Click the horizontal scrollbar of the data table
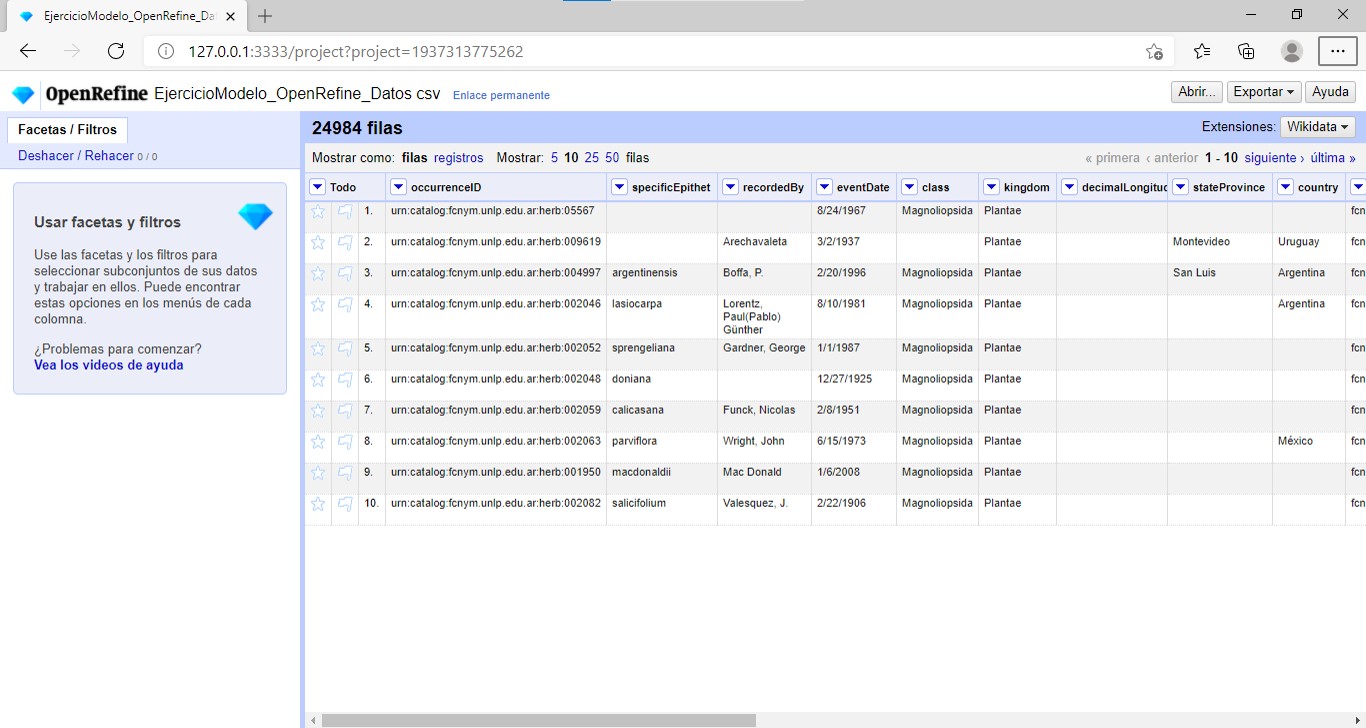This screenshot has height=728, width=1366. pos(538,720)
